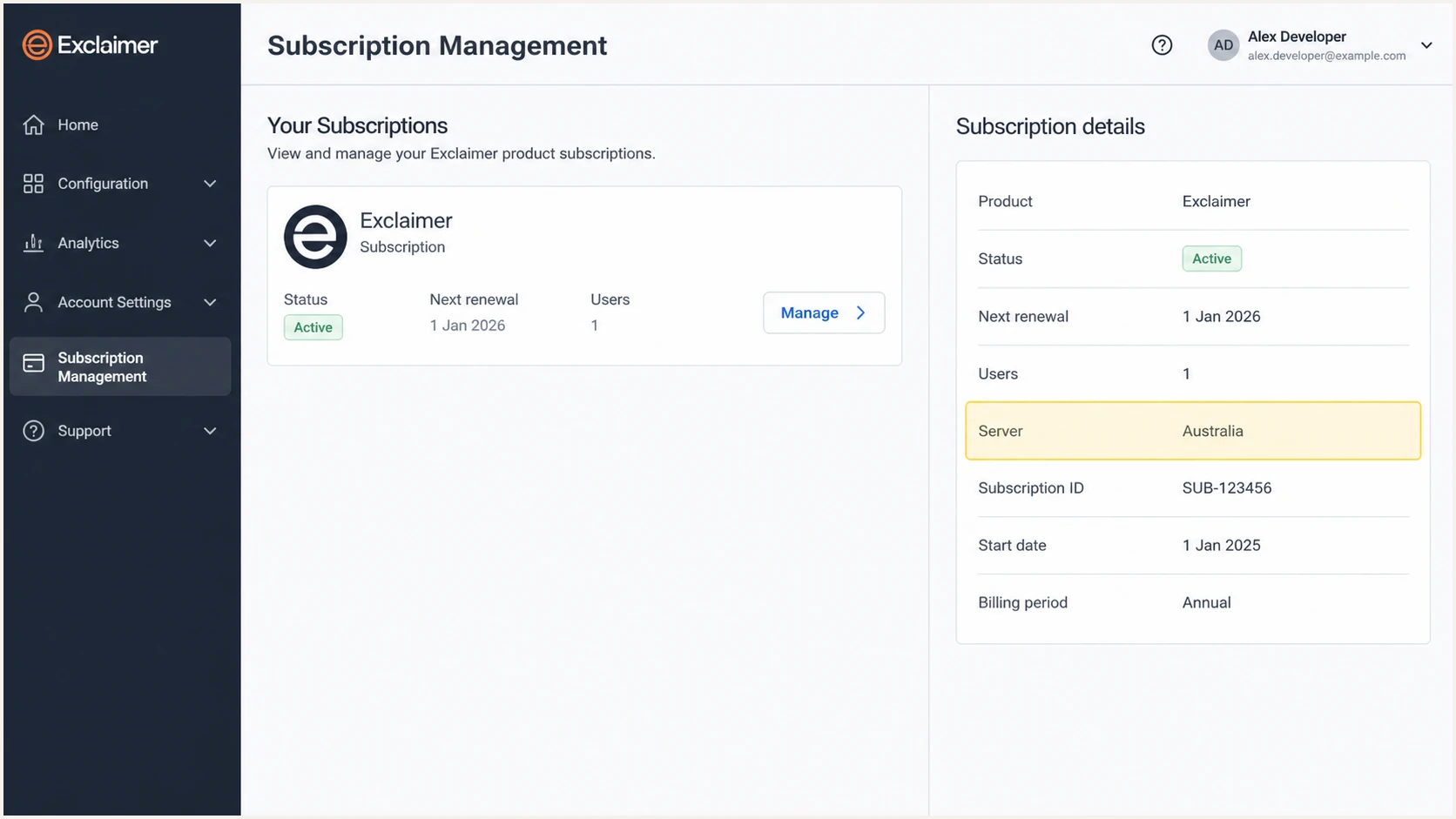Click the 'SUB-123456' subscription ID value
Screen dimensions: 1456x819
[x=1227, y=488]
